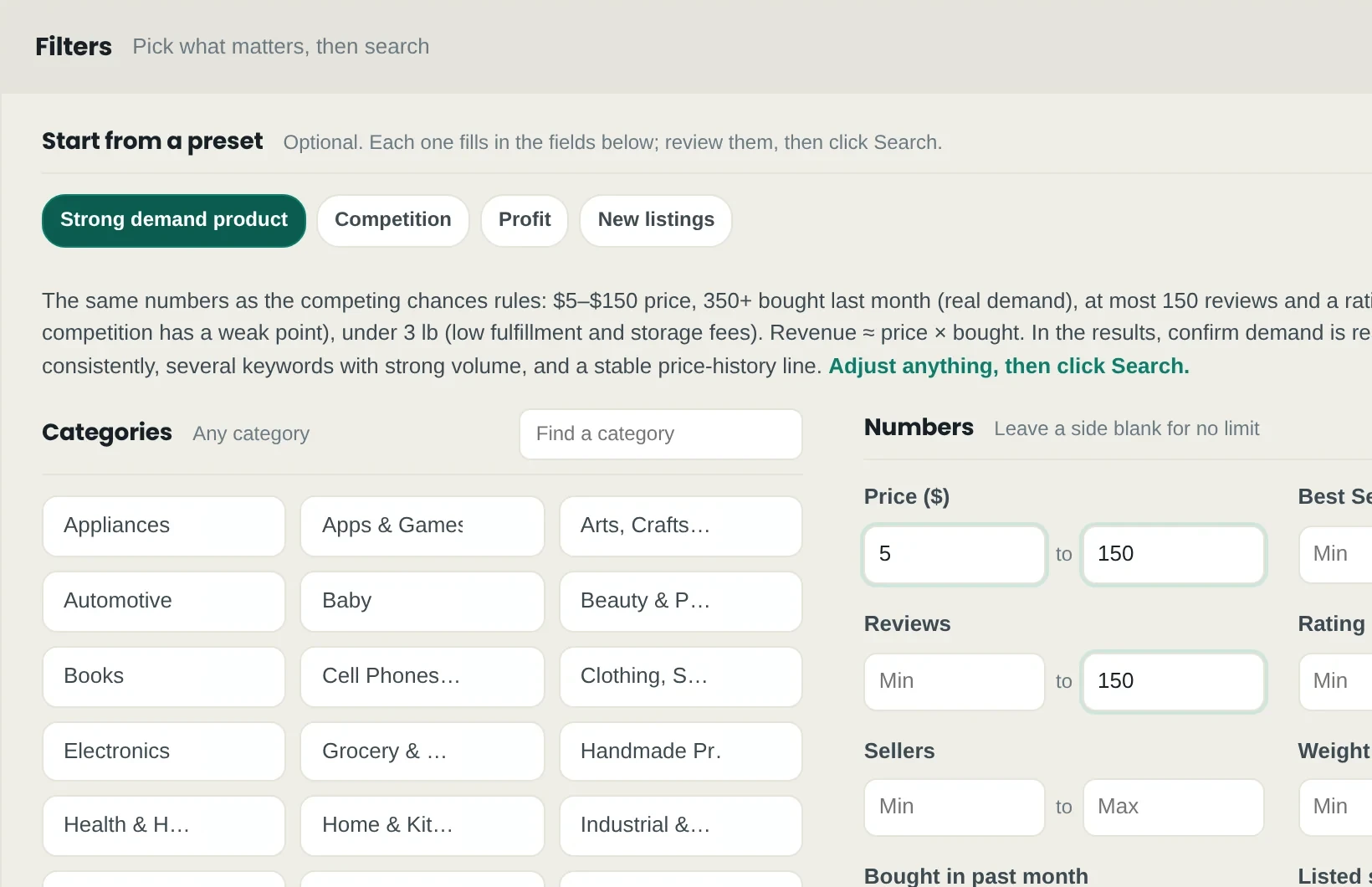Click the Reviews maximum field showing 150
The image size is (1372, 887).
tap(1174, 682)
